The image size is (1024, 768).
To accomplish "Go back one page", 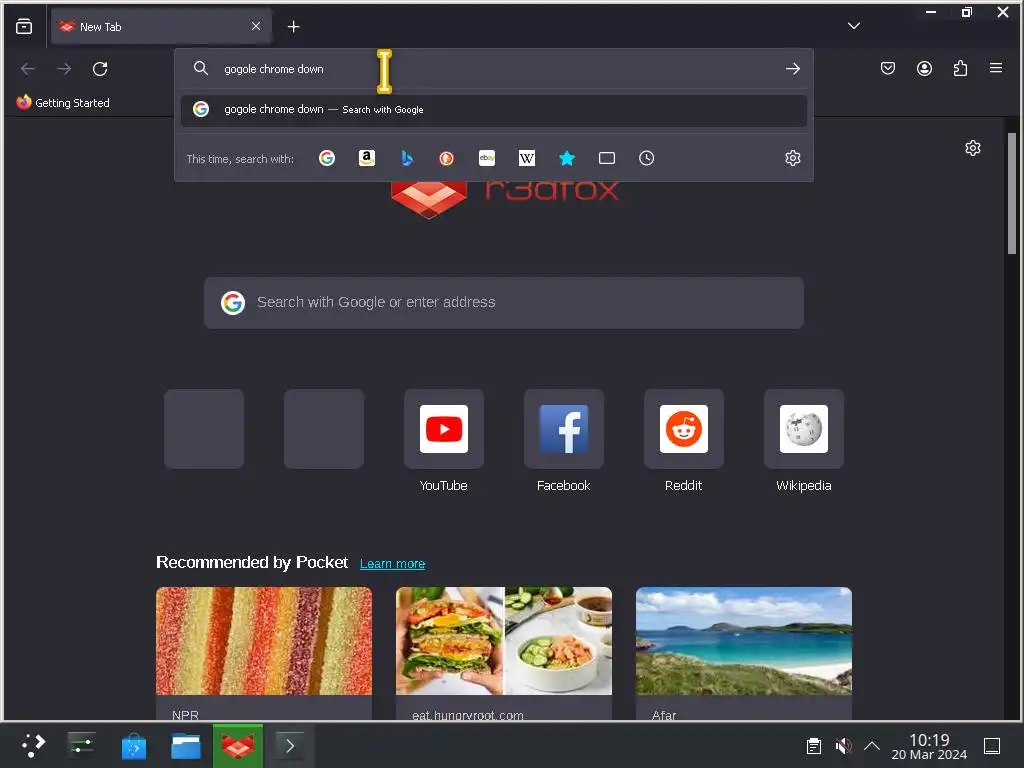I will coord(27,69).
